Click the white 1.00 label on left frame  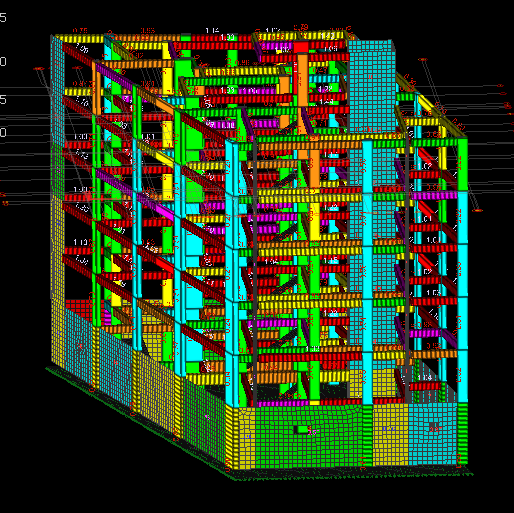80,136
